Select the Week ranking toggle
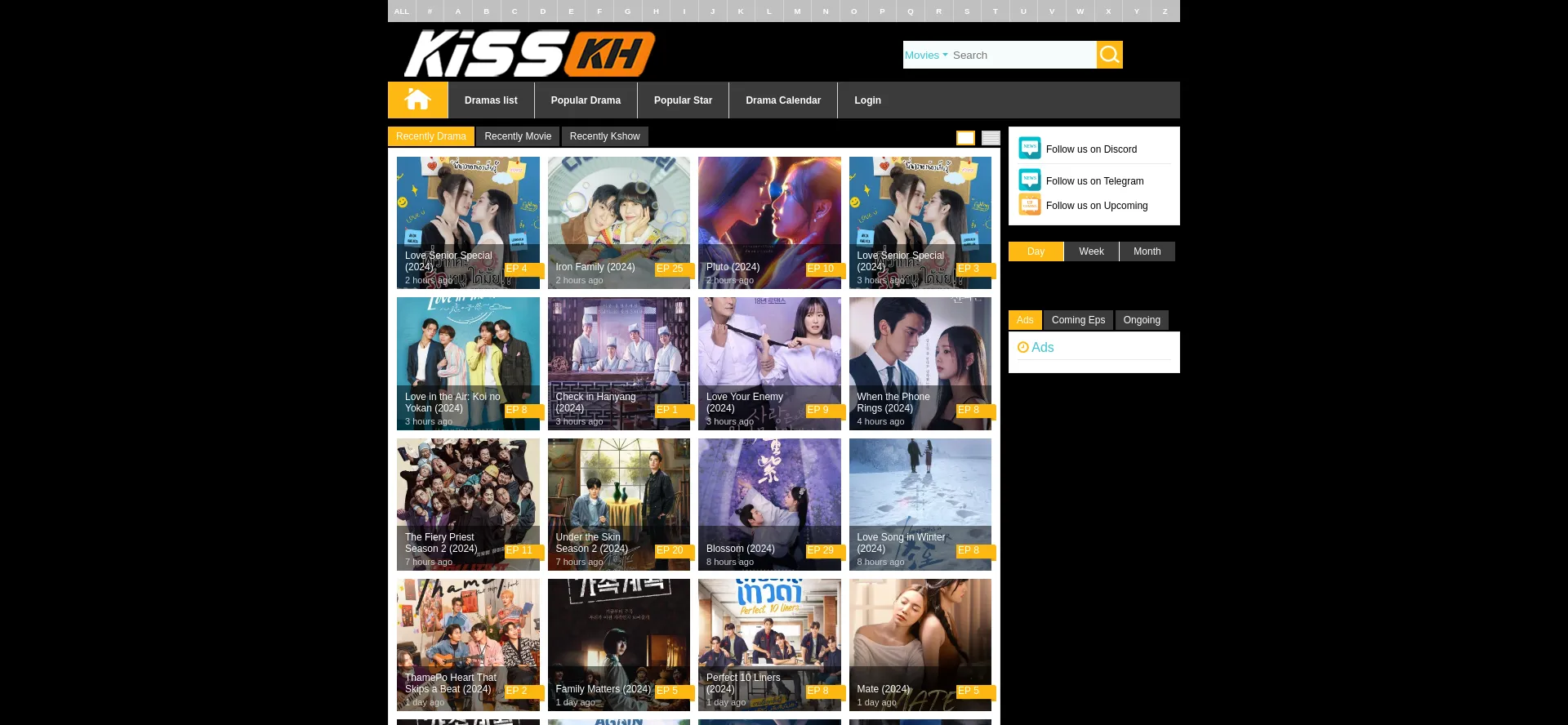This screenshot has height=725, width=1568. (x=1091, y=251)
